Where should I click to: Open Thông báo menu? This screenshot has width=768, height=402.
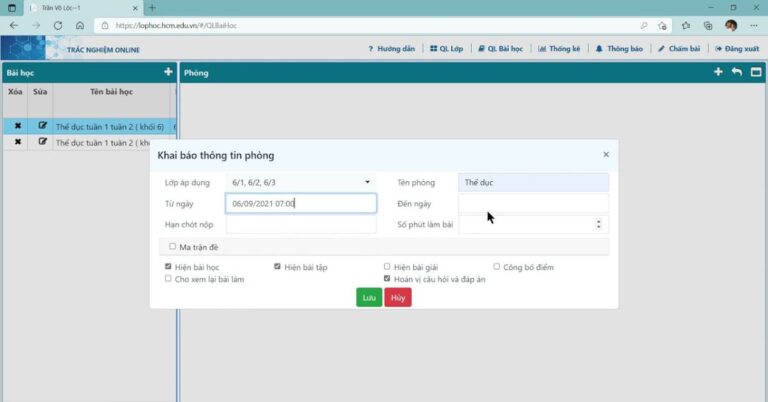[619, 48]
